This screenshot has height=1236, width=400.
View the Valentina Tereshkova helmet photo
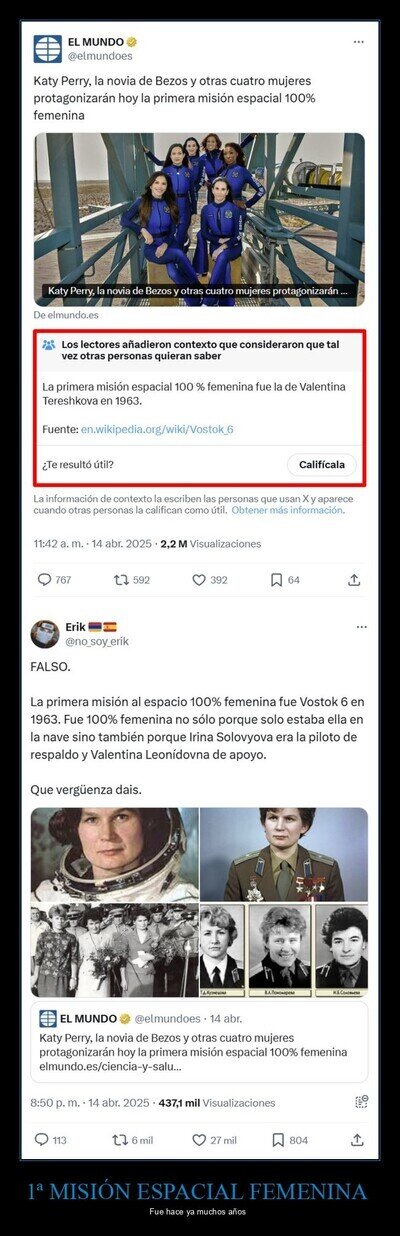(x=114, y=855)
